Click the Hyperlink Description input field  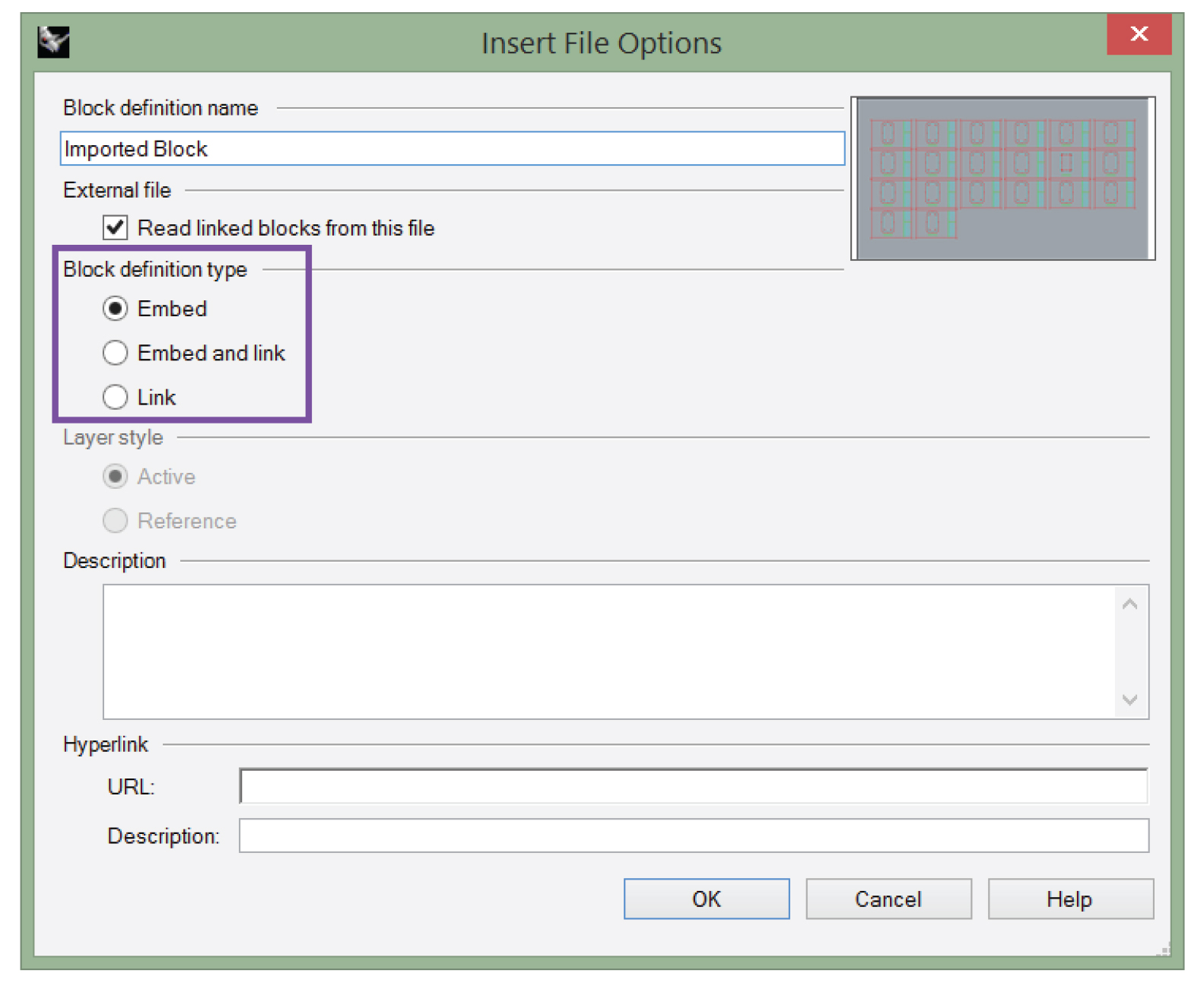[x=693, y=836]
